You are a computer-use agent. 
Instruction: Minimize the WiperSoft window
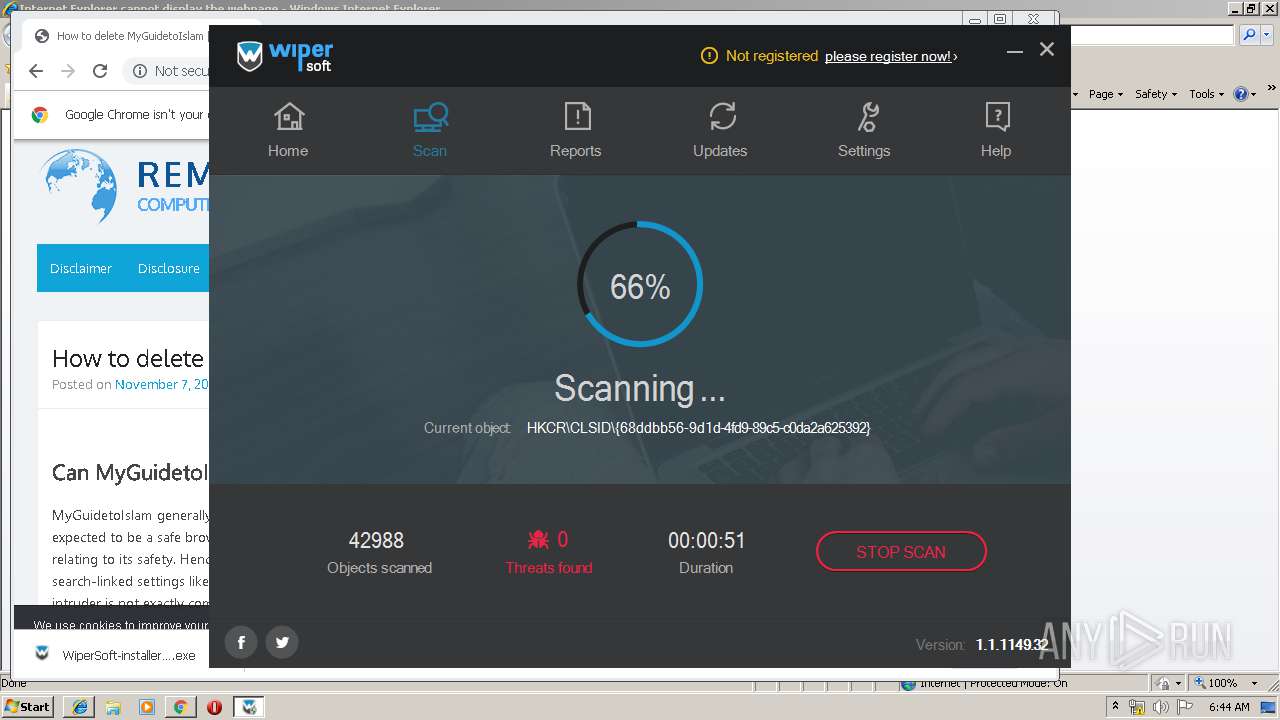click(x=1015, y=50)
